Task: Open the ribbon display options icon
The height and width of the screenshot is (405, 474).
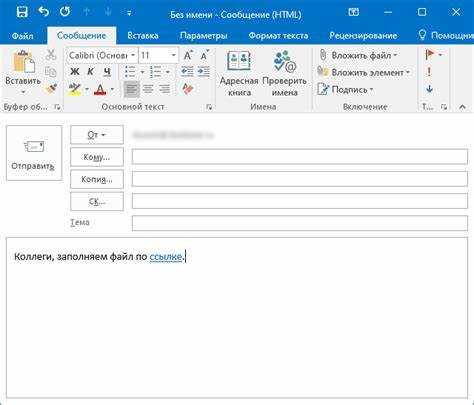Action: 354,12
